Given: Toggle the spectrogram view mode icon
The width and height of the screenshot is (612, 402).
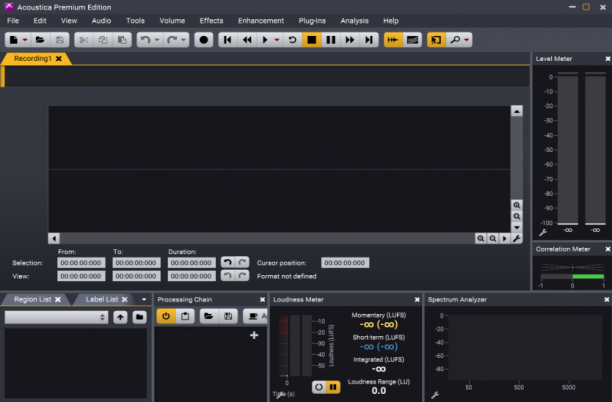Looking at the screenshot, I should click(x=413, y=40).
